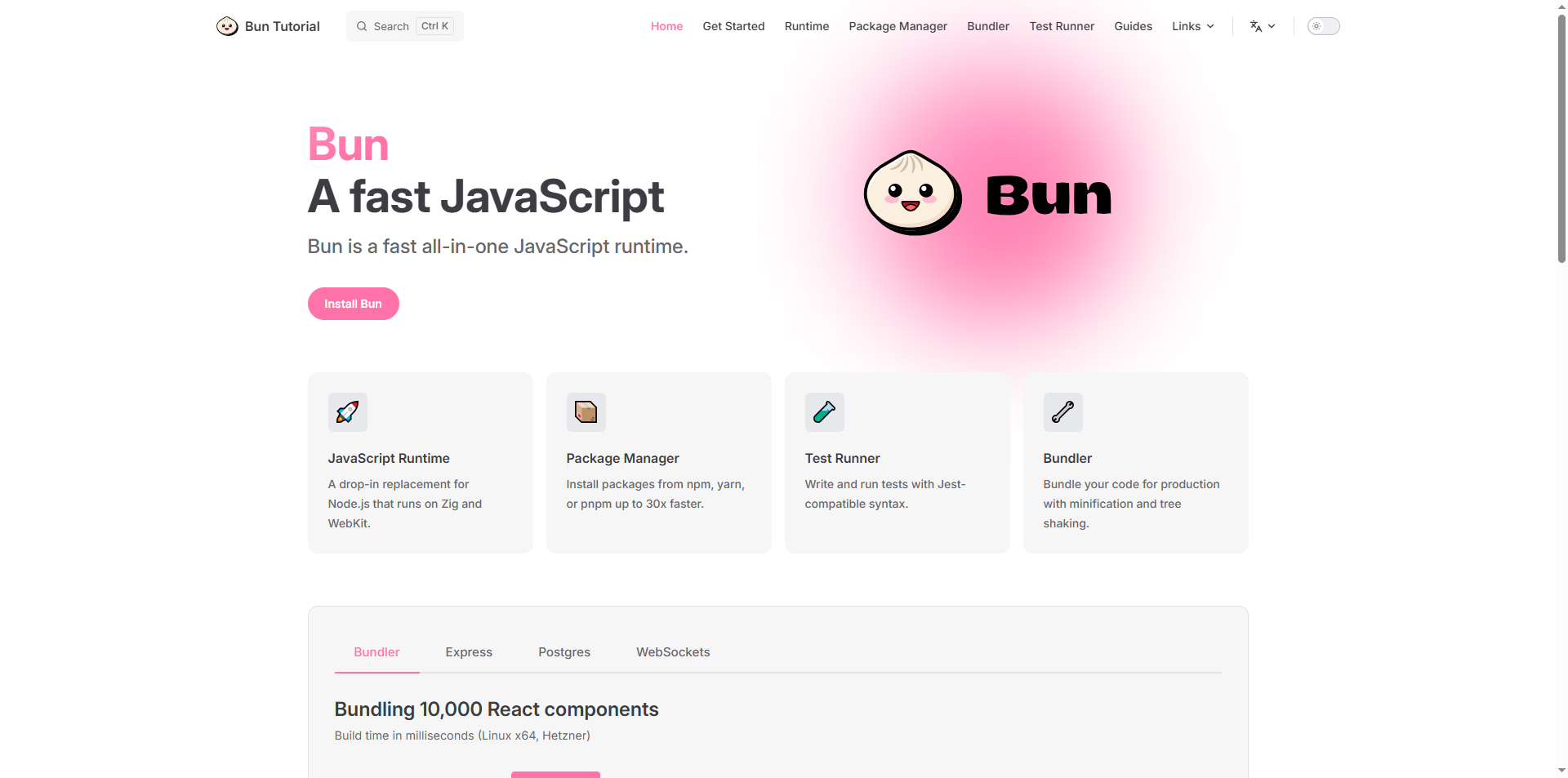Viewport: 1568px width, 778px height.
Task: Expand the Links dropdown in navbar
Action: (1192, 26)
